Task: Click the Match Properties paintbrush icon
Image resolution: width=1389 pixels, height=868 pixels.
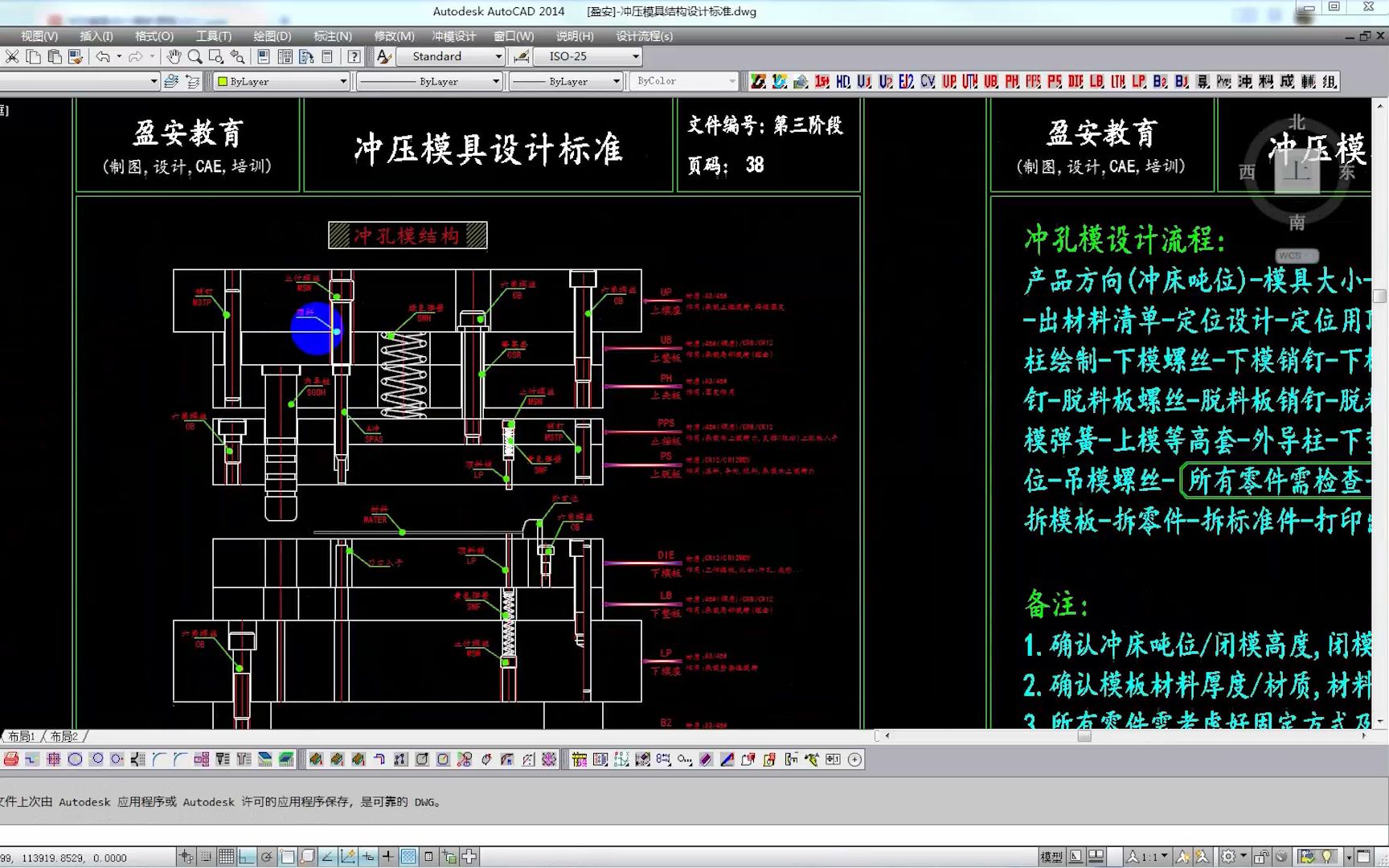Action: (x=76, y=56)
